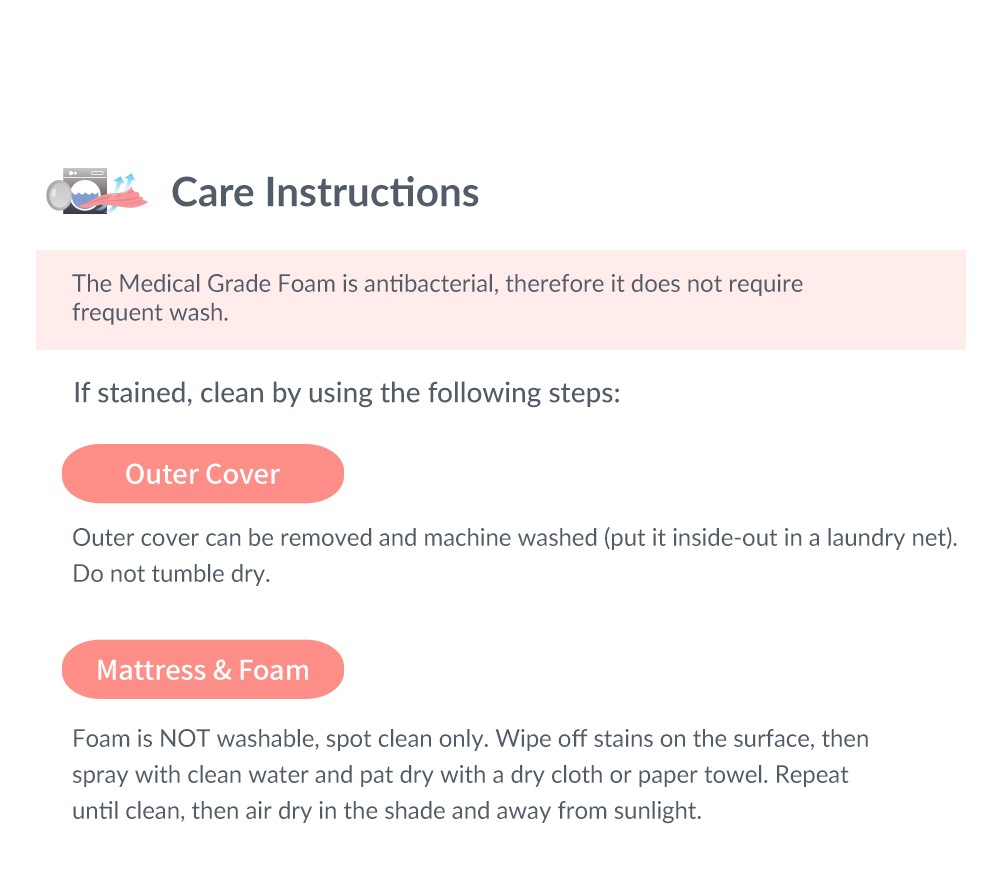Screen dimensions: 1000x896
Task: Click 'Repeat' at the end of the towel line
Action: [x=811, y=775]
